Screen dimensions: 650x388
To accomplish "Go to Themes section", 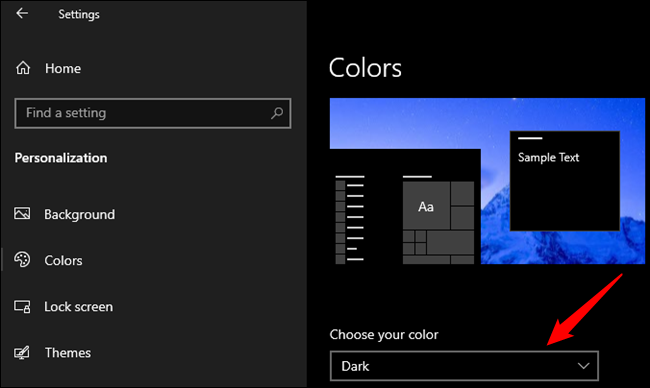I will 68,353.
